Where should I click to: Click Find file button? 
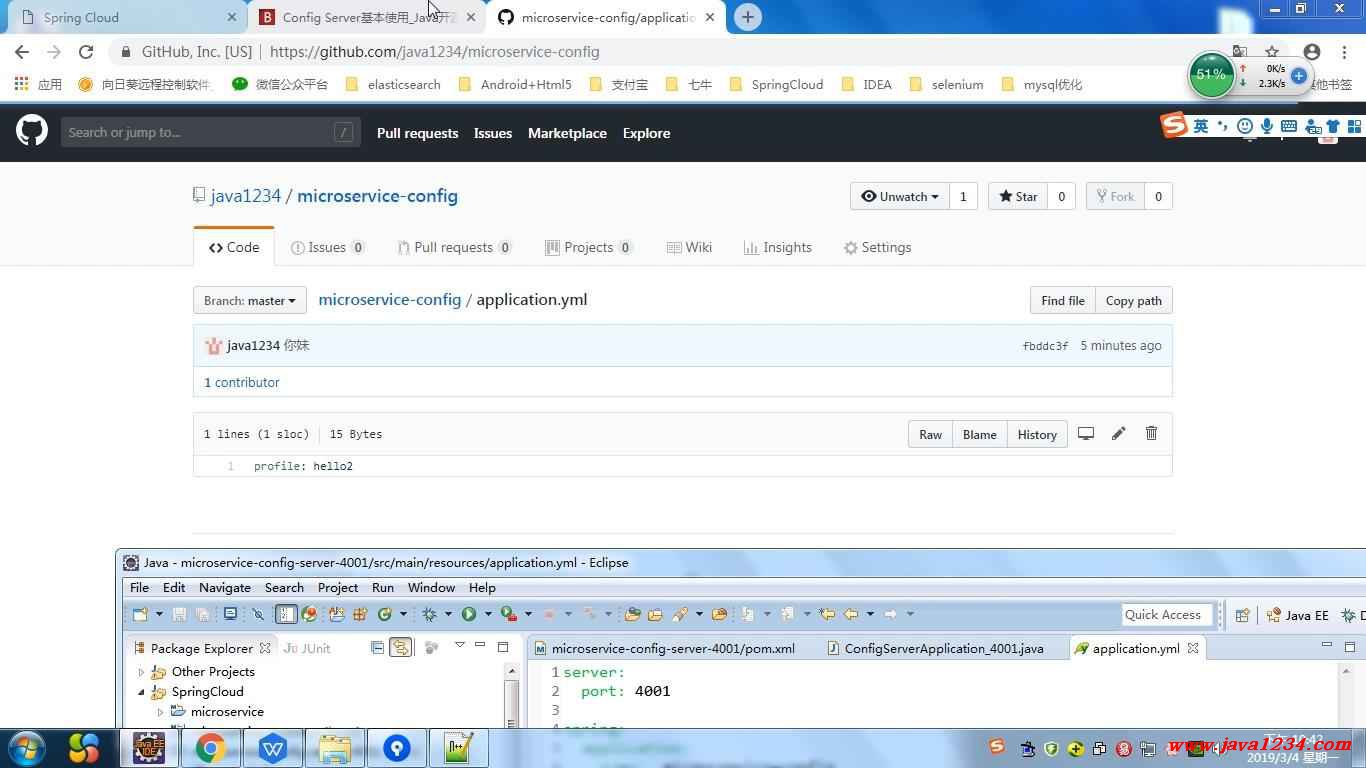(x=1062, y=300)
